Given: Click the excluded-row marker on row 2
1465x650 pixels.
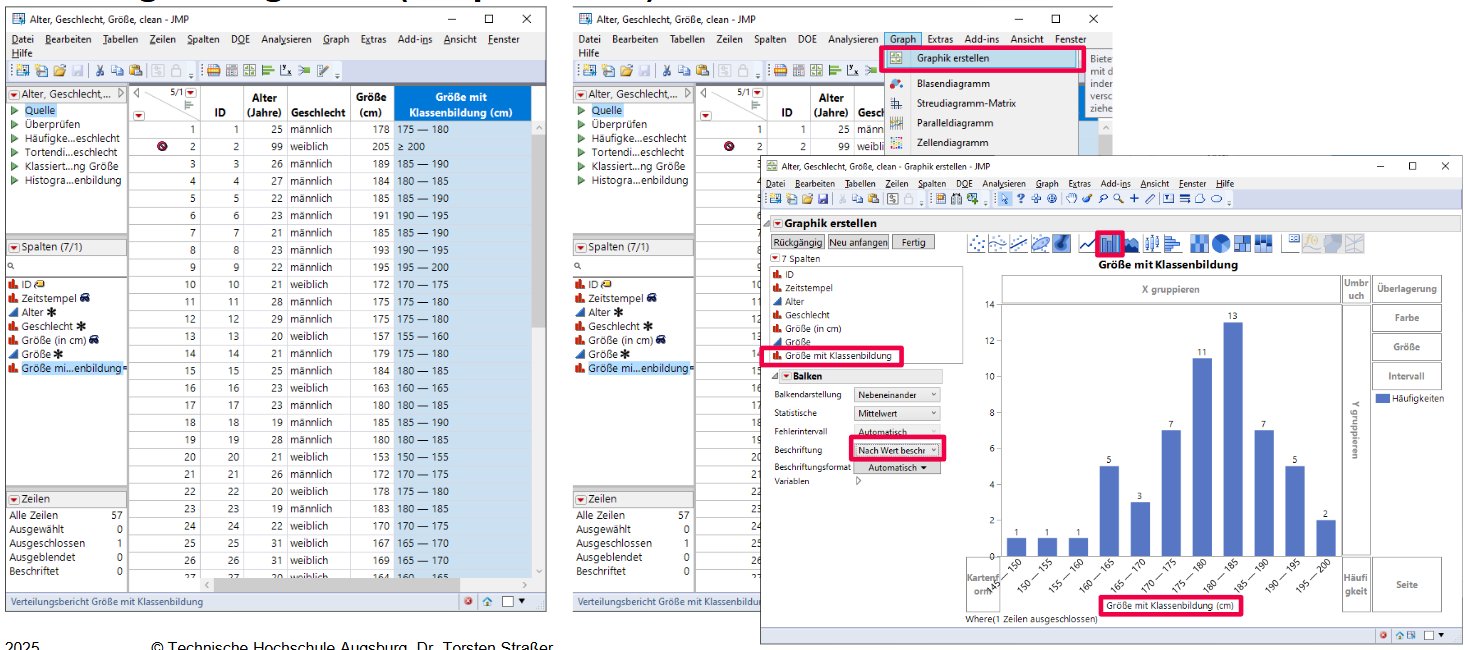Looking at the screenshot, I should 162,146.
